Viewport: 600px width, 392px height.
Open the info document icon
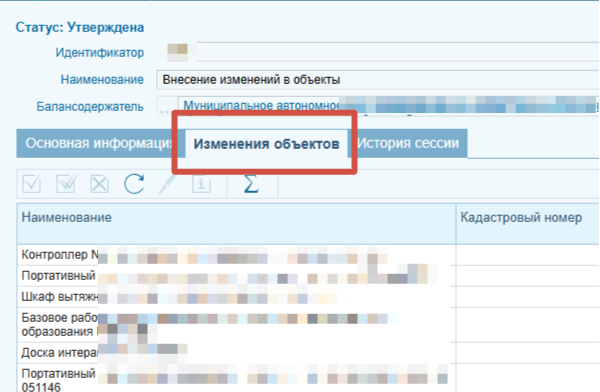tap(201, 184)
